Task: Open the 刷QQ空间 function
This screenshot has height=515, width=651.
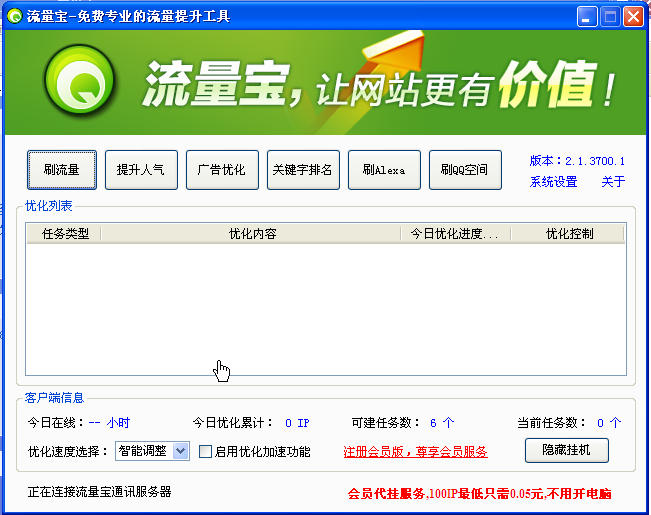Action: (465, 170)
